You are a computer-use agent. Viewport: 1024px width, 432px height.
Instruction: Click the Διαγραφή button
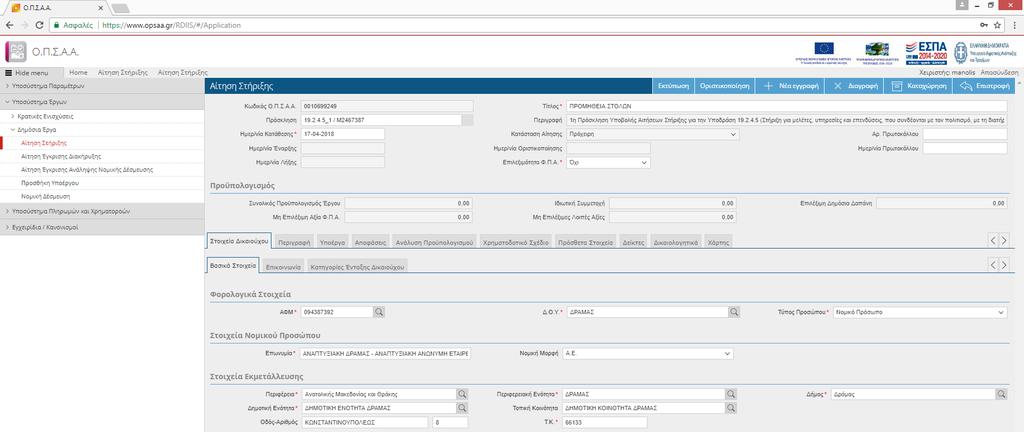point(854,86)
